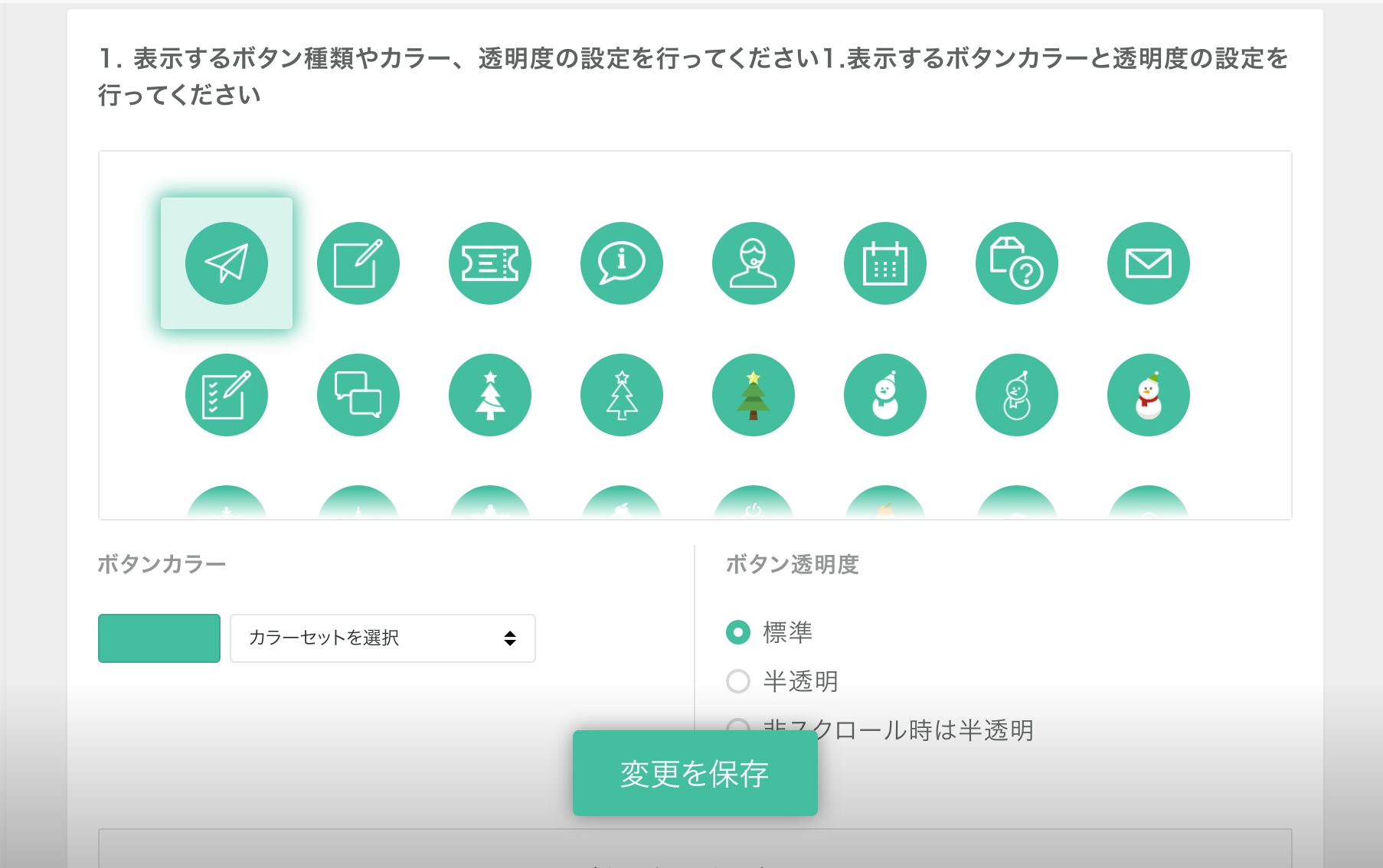Image resolution: width=1383 pixels, height=868 pixels.
Task: Select the ticket coupon icon
Action: (490, 263)
